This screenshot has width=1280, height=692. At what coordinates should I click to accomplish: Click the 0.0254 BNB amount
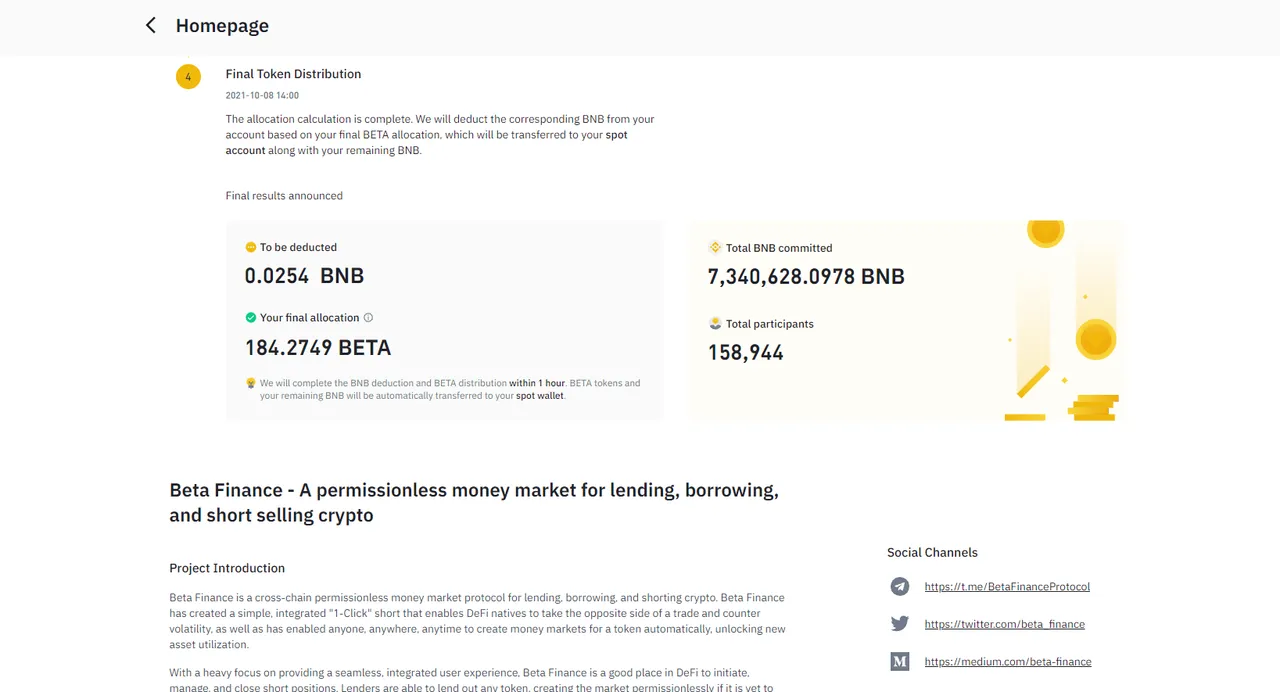pos(304,276)
